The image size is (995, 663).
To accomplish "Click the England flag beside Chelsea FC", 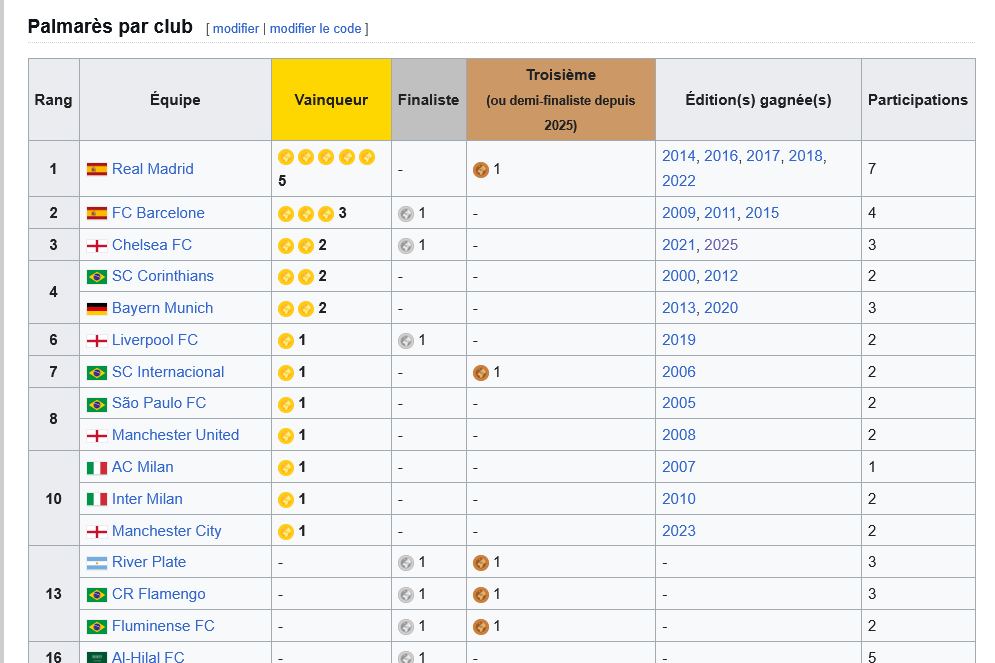I will click(x=96, y=246).
